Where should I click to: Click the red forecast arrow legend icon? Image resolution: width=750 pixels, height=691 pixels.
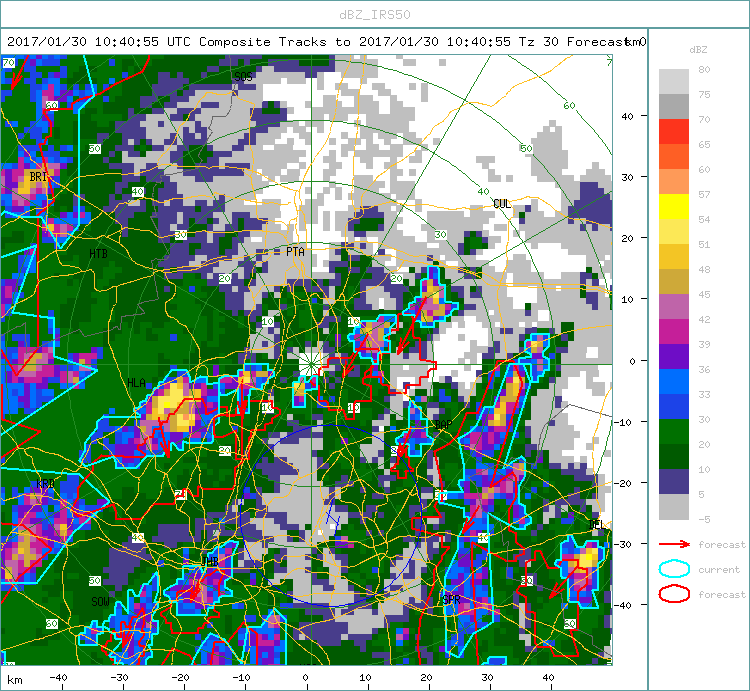[674, 544]
